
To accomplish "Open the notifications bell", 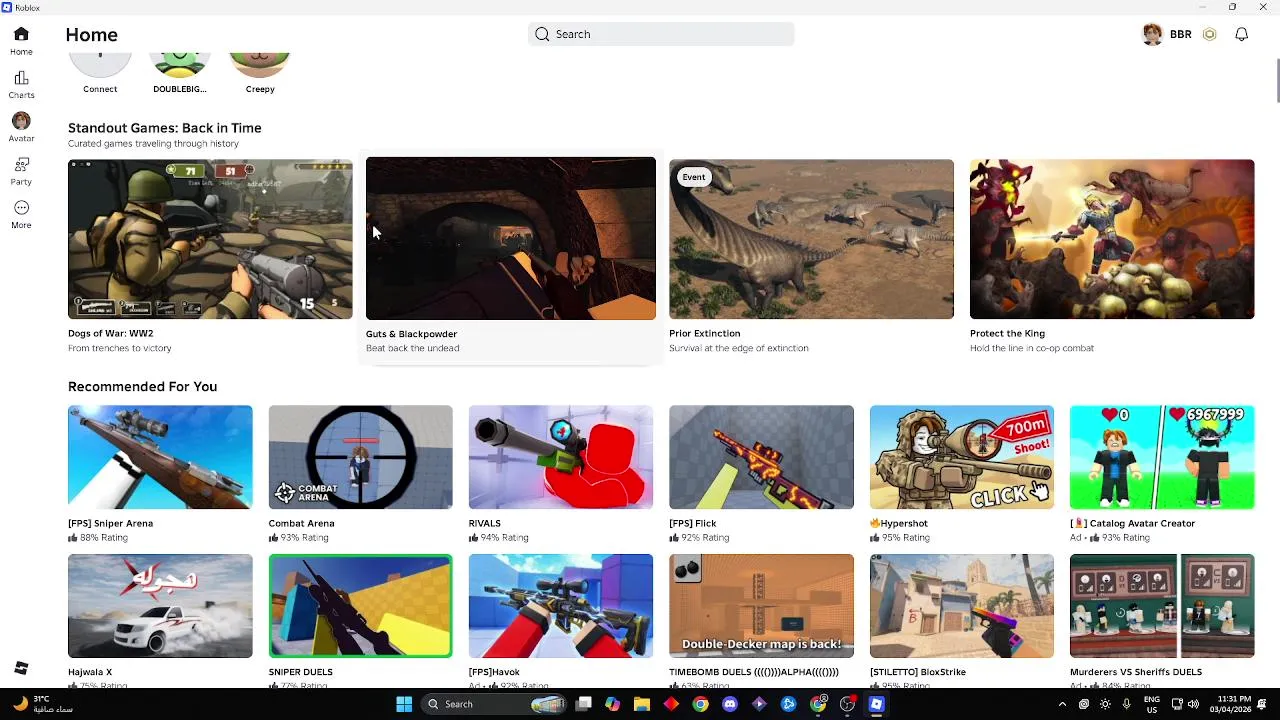I will pyautogui.click(x=1241, y=34).
